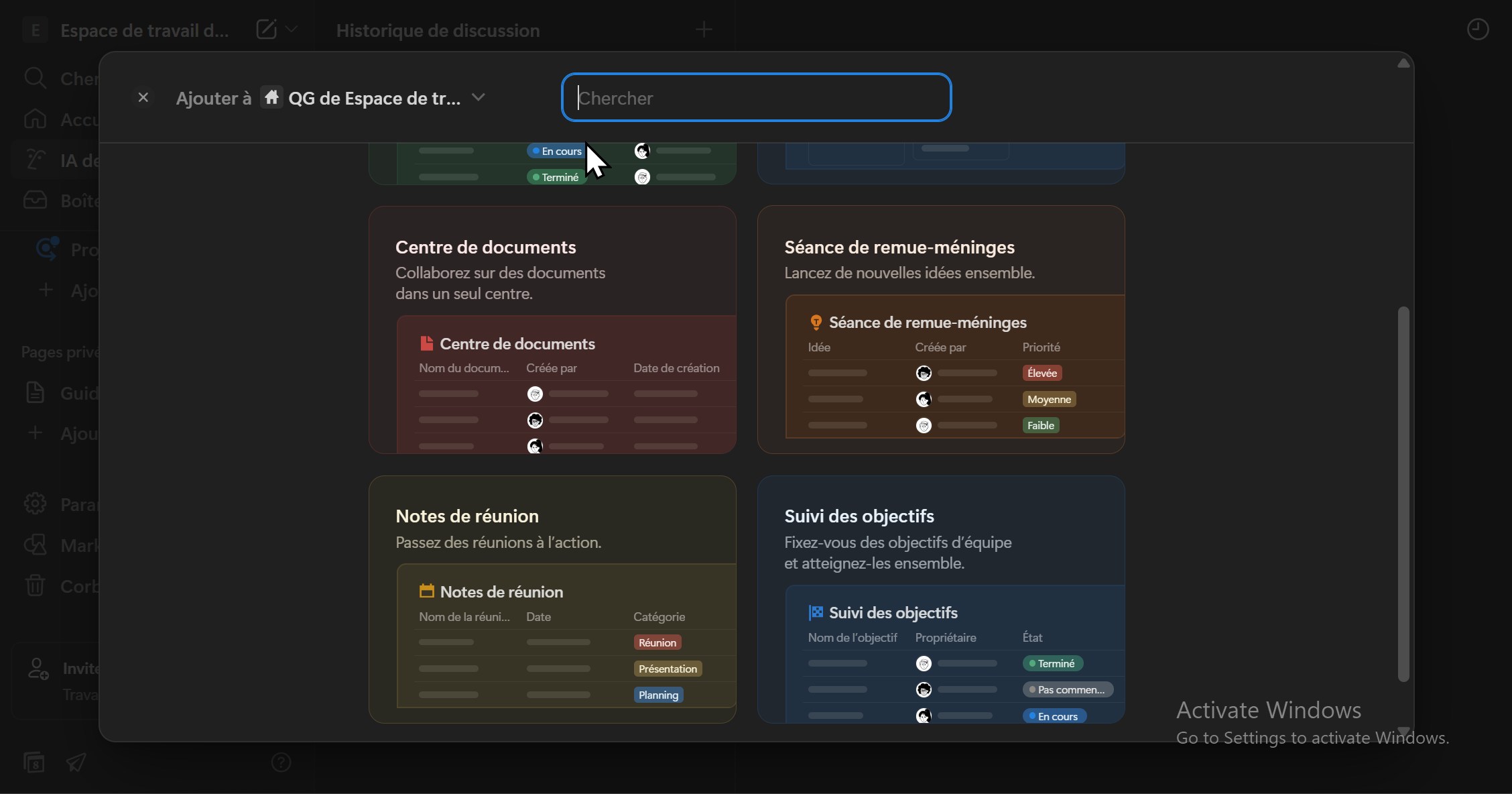Click the Chercher search field
1512x794 pixels.
756,98
